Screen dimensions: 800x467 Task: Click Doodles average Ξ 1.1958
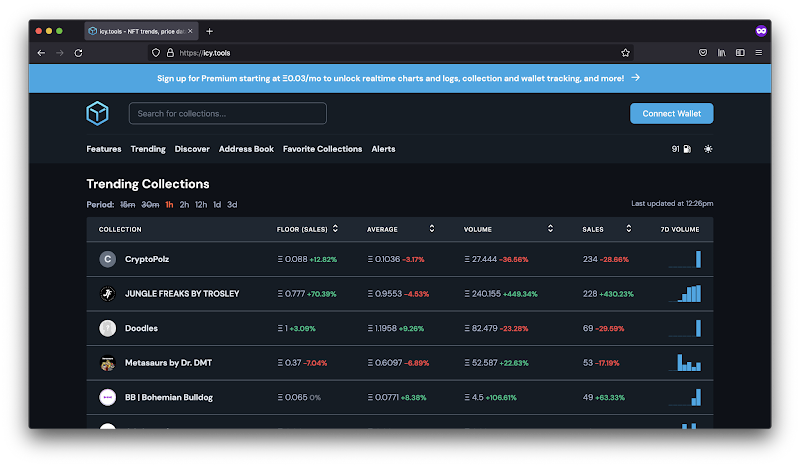click(x=382, y=328)
